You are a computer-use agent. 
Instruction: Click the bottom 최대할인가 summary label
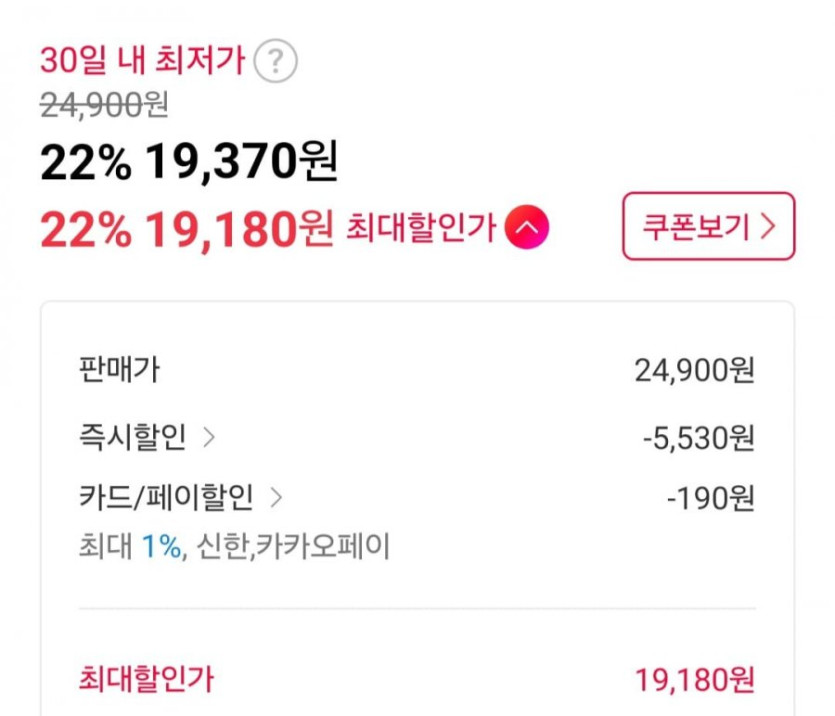(145, 680)
